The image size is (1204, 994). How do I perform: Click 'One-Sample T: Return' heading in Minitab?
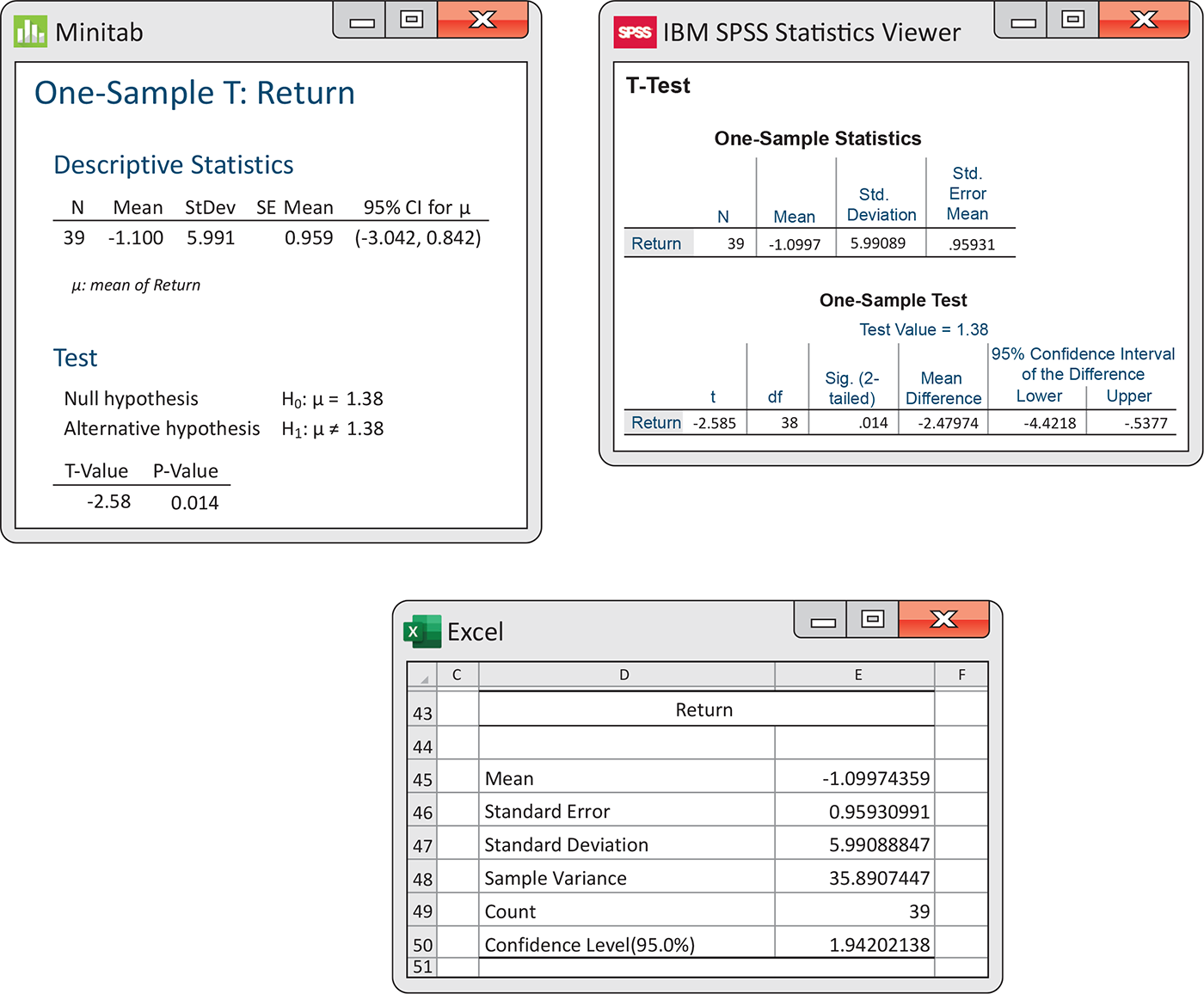coord(194,92)
